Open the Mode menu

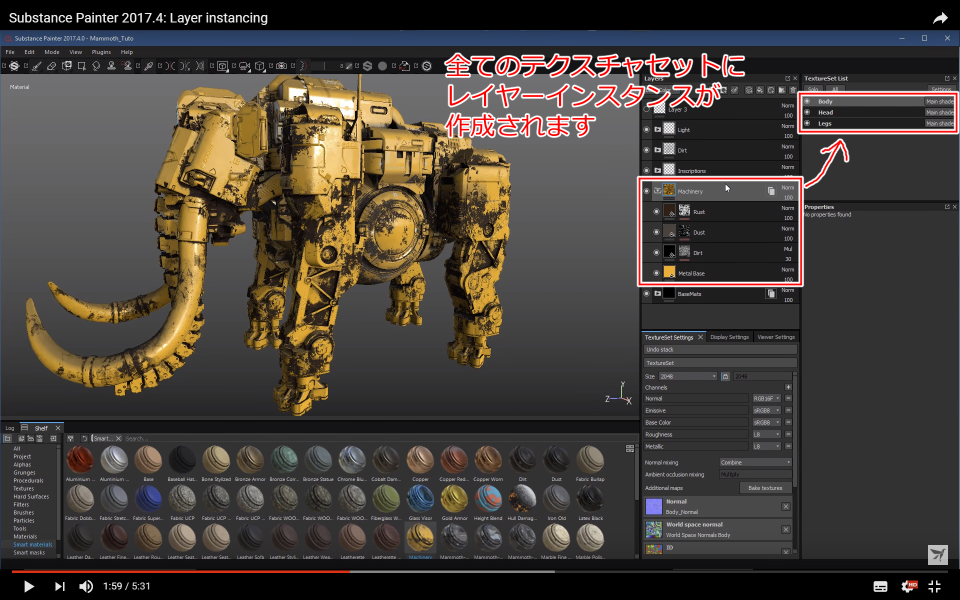51,52
